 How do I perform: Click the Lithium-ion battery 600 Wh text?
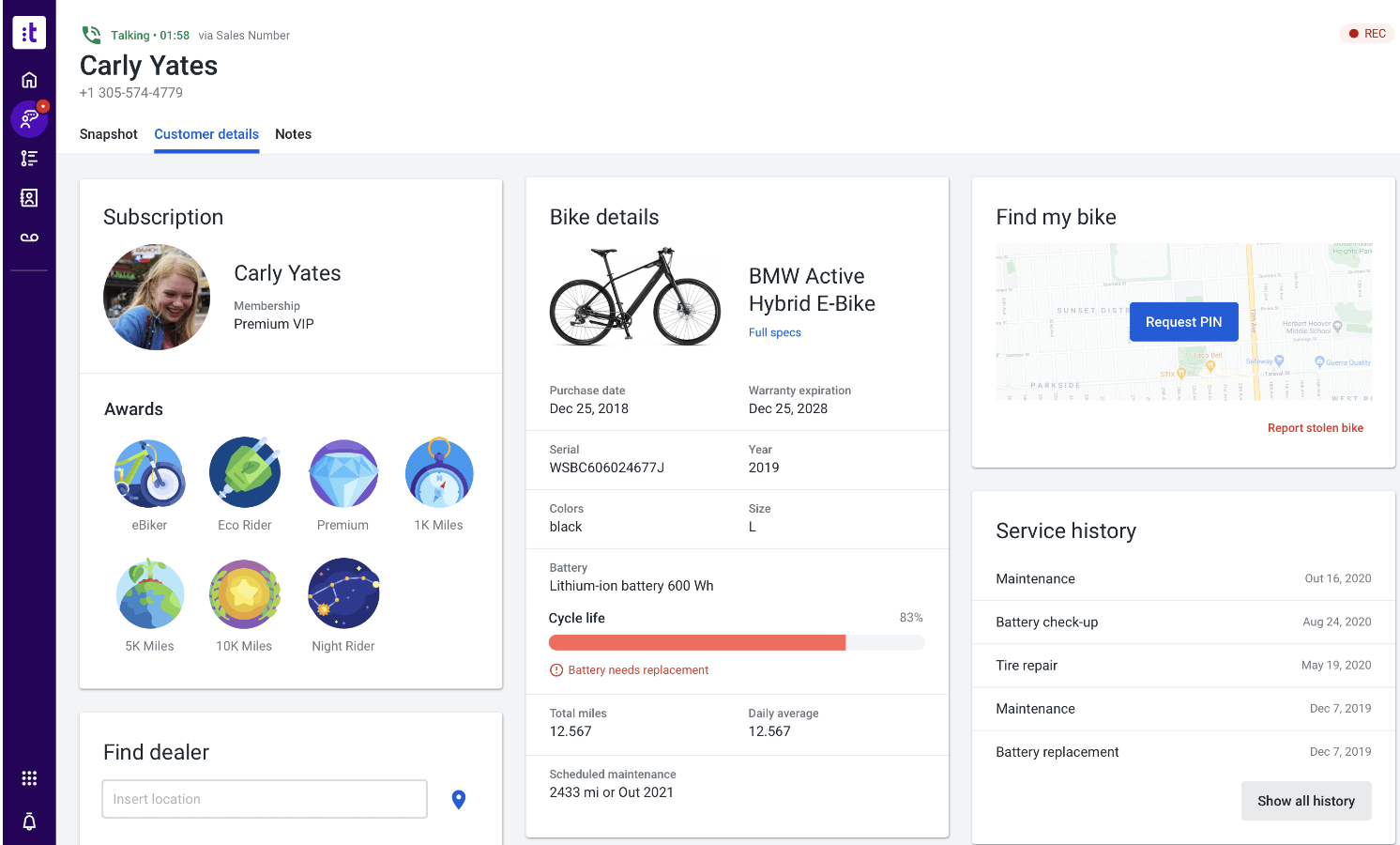tap(632, 586)
